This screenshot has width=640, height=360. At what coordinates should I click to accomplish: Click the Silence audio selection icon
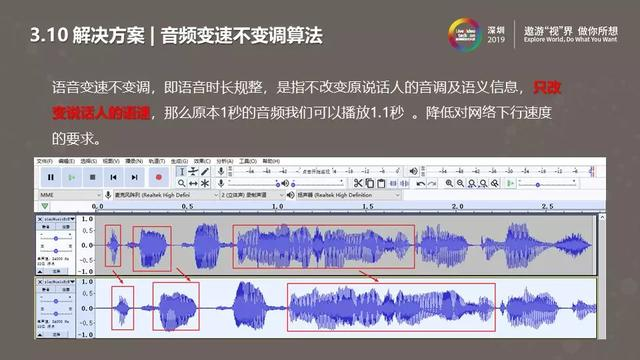tap(404, 183)
